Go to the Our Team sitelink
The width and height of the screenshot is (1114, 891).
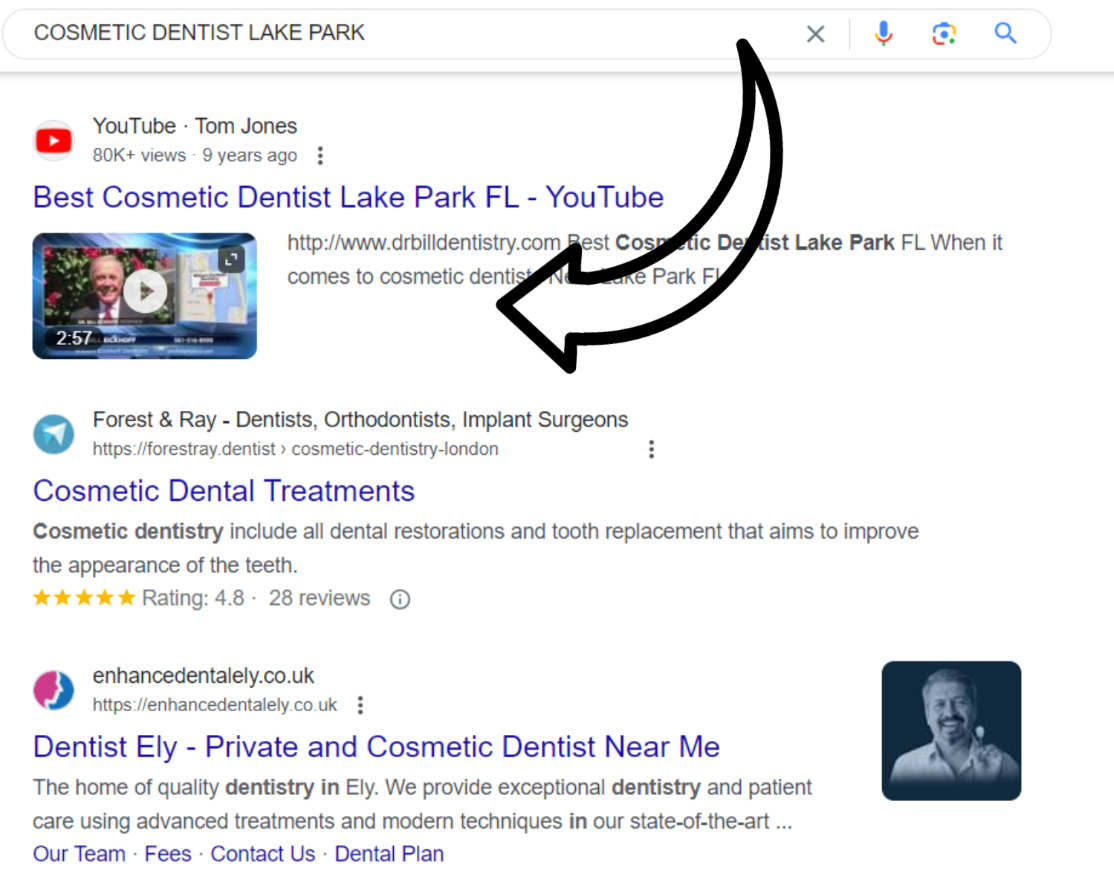coord(79,854)
